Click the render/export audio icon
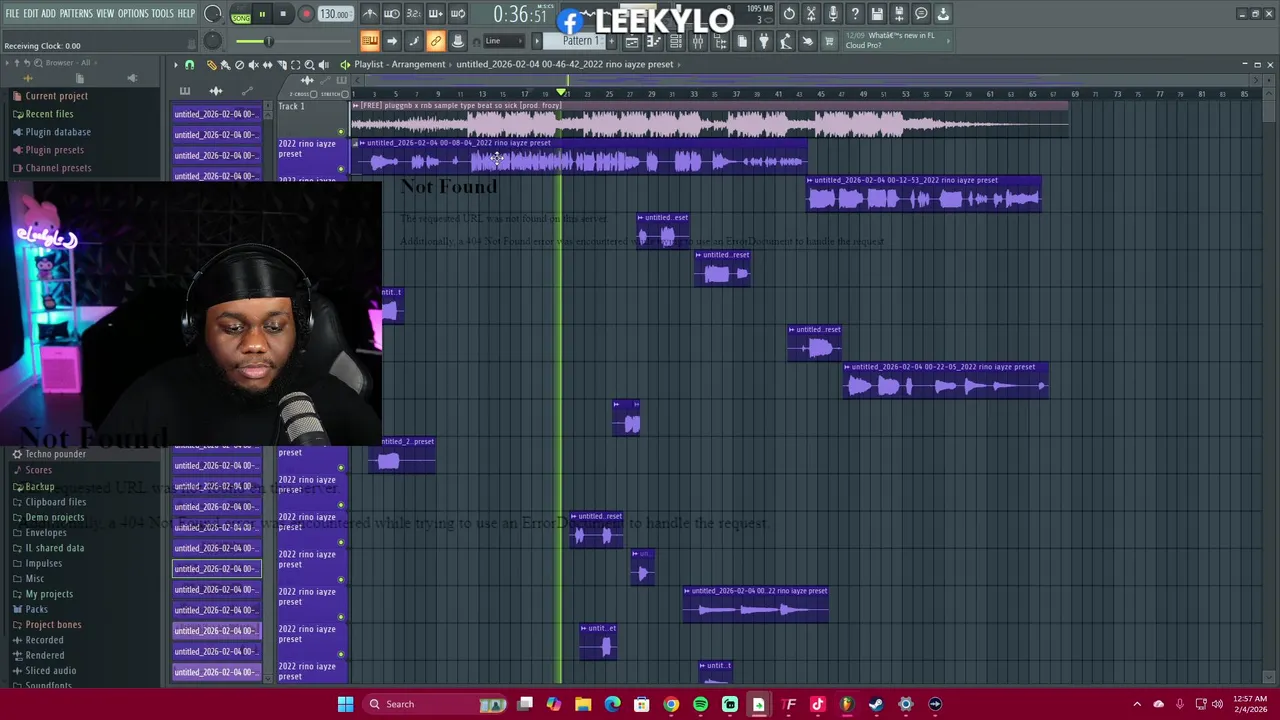This screenshot has height=720, width=1280. (899, 14)
